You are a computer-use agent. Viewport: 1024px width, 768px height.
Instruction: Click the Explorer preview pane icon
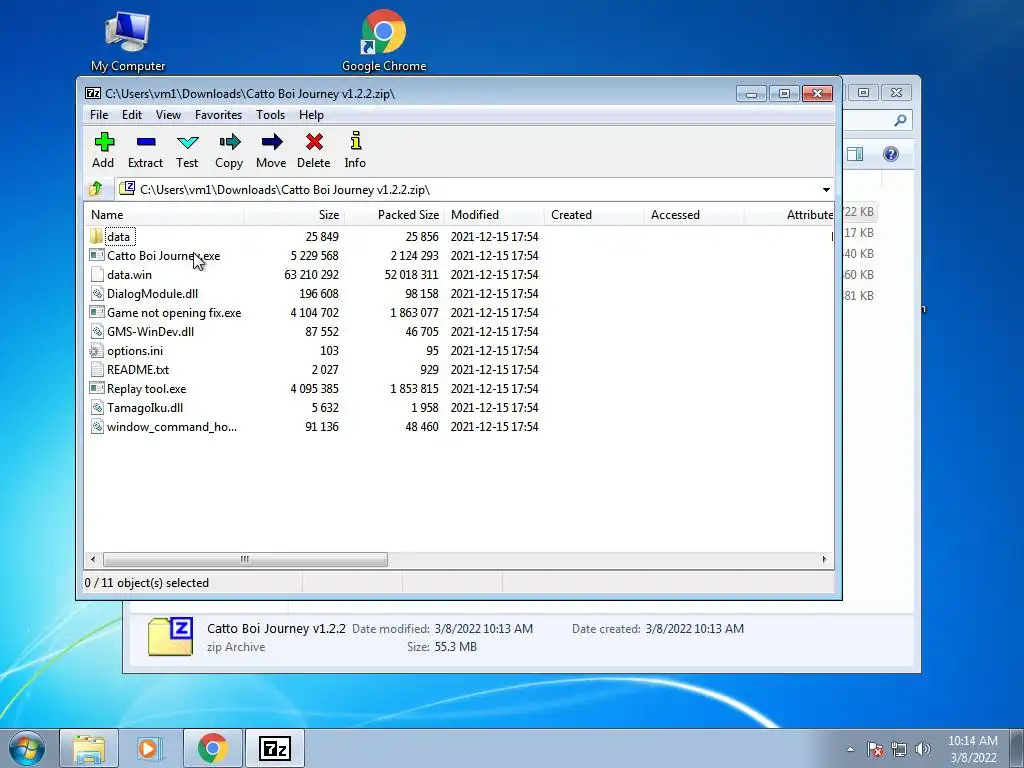tap(855, 154)
